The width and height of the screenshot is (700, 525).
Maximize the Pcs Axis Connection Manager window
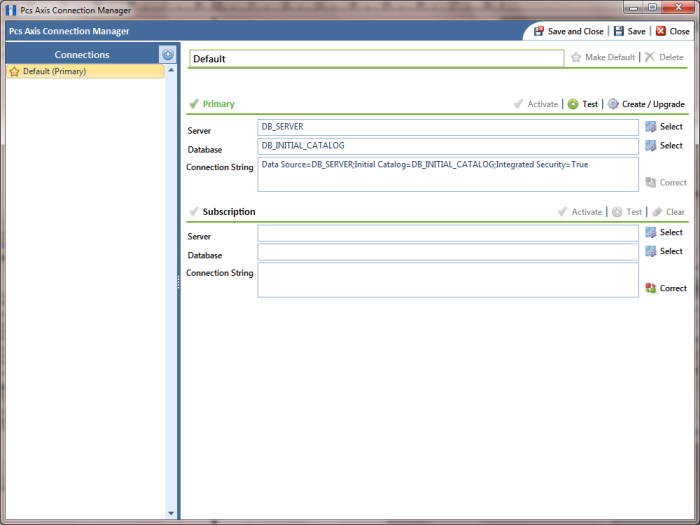coord(652,7)
